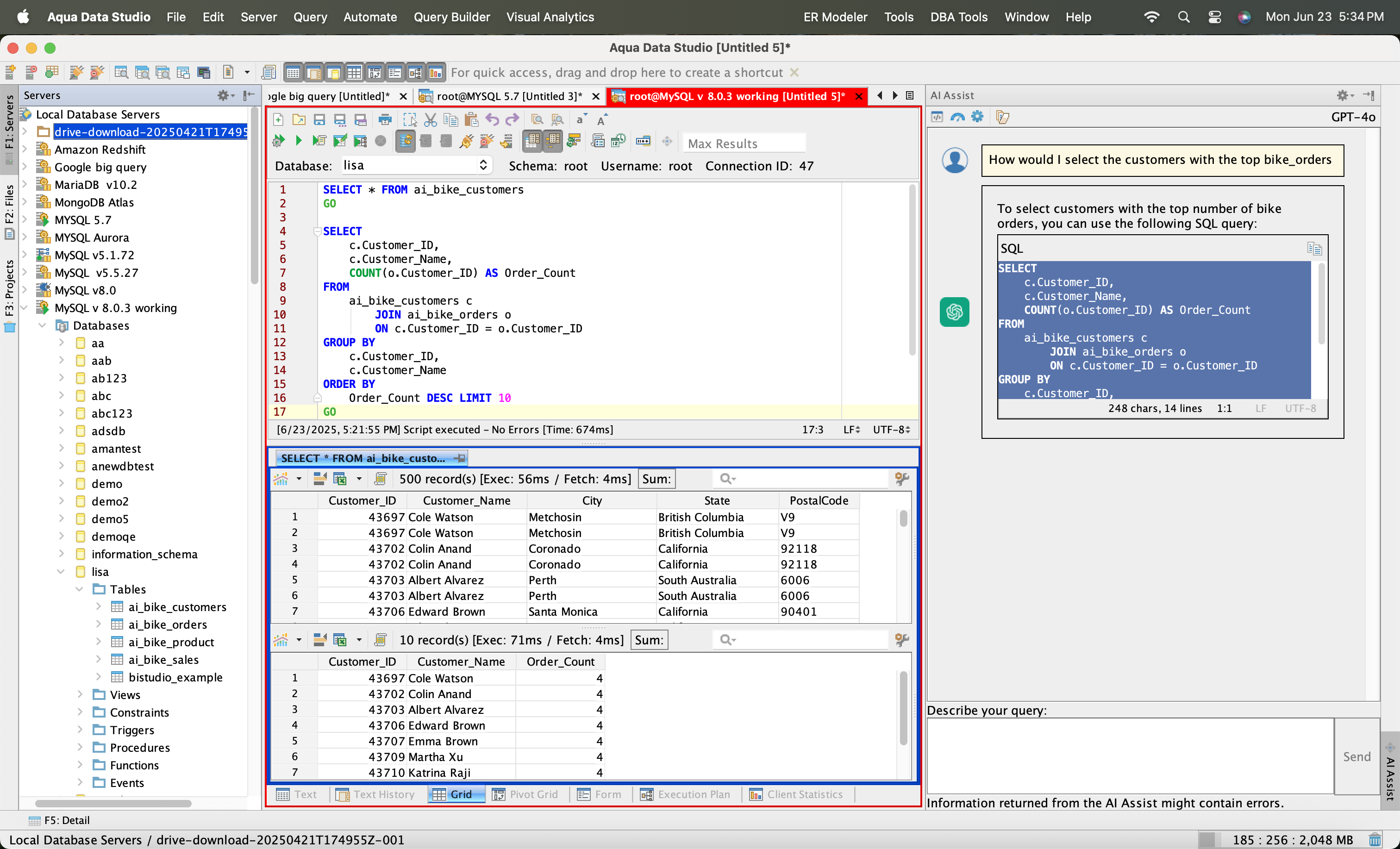Click the Sum: button in 500 record(s) toolbar
Viewport: 1400px width, 849px height.
pyautogui.click(x=656, y=479)
